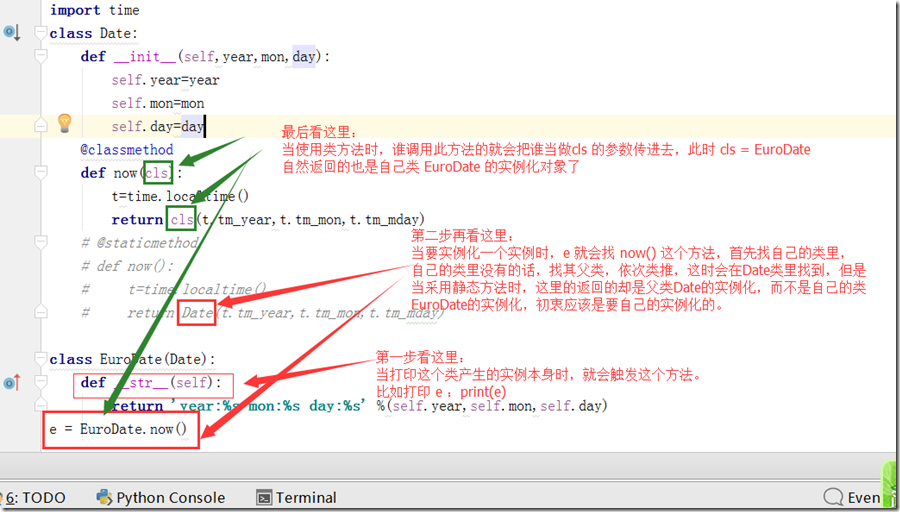This screenshot has height=512, width=900.
Task: Collapse the commented @staticmethod block fold marker
Action: [x=41, y=242]
